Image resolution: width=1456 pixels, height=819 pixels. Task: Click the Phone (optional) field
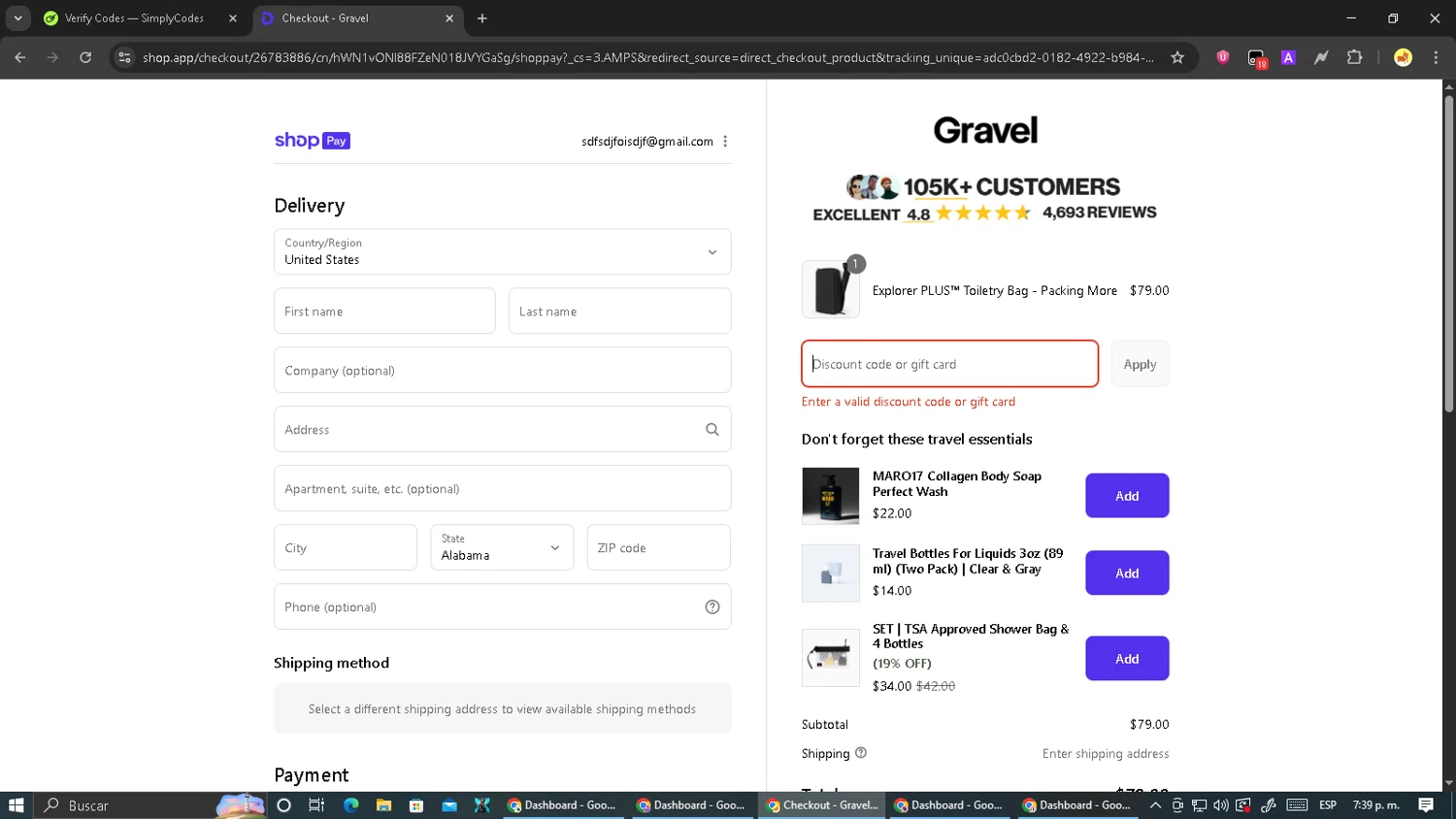coord(503,607)
